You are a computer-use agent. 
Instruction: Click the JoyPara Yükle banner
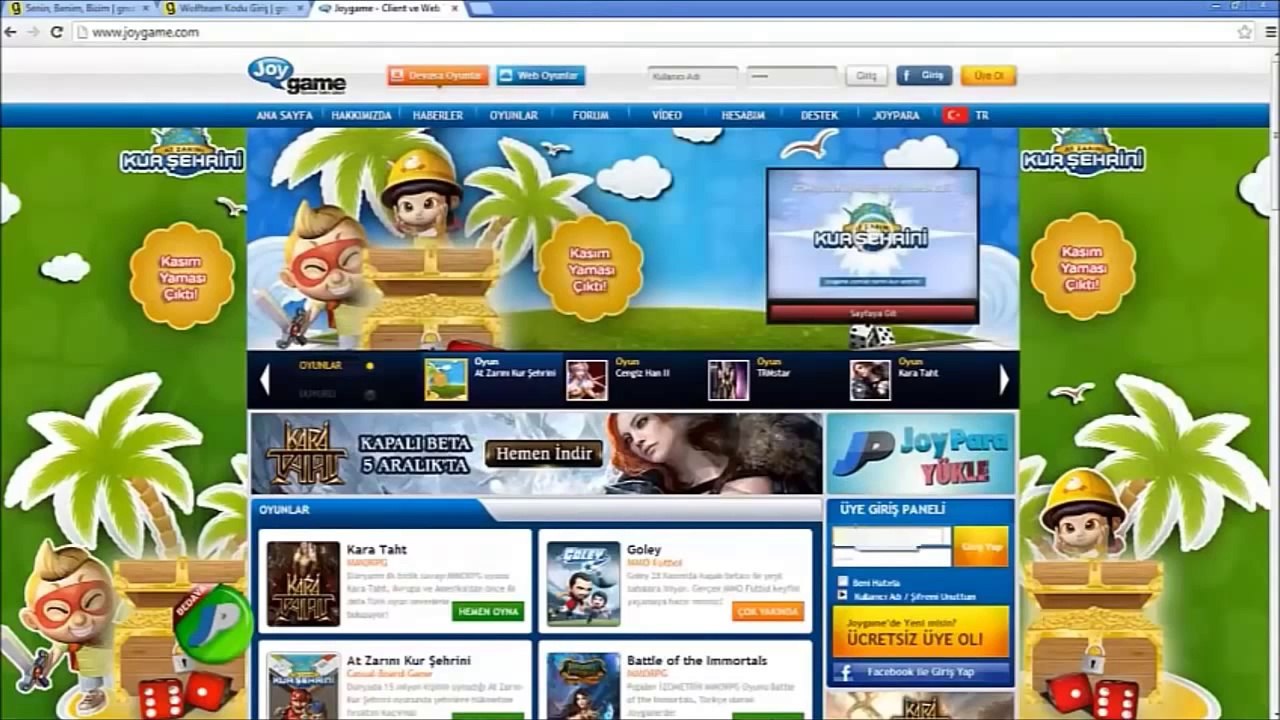(x=921, y=454)
